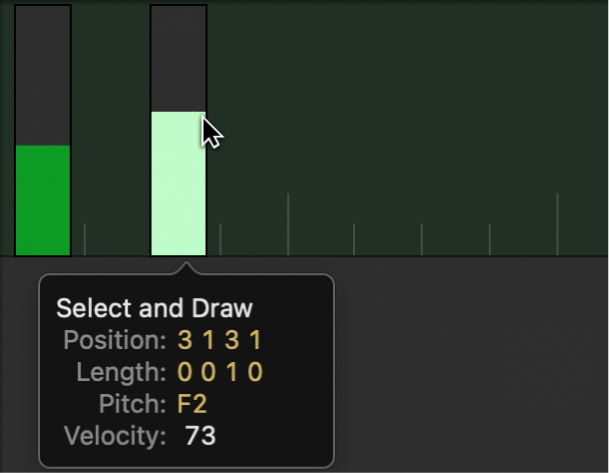Click the gray area right of the tooltip
This screenshot has width=609, height=473.
[x=470, y=370]
